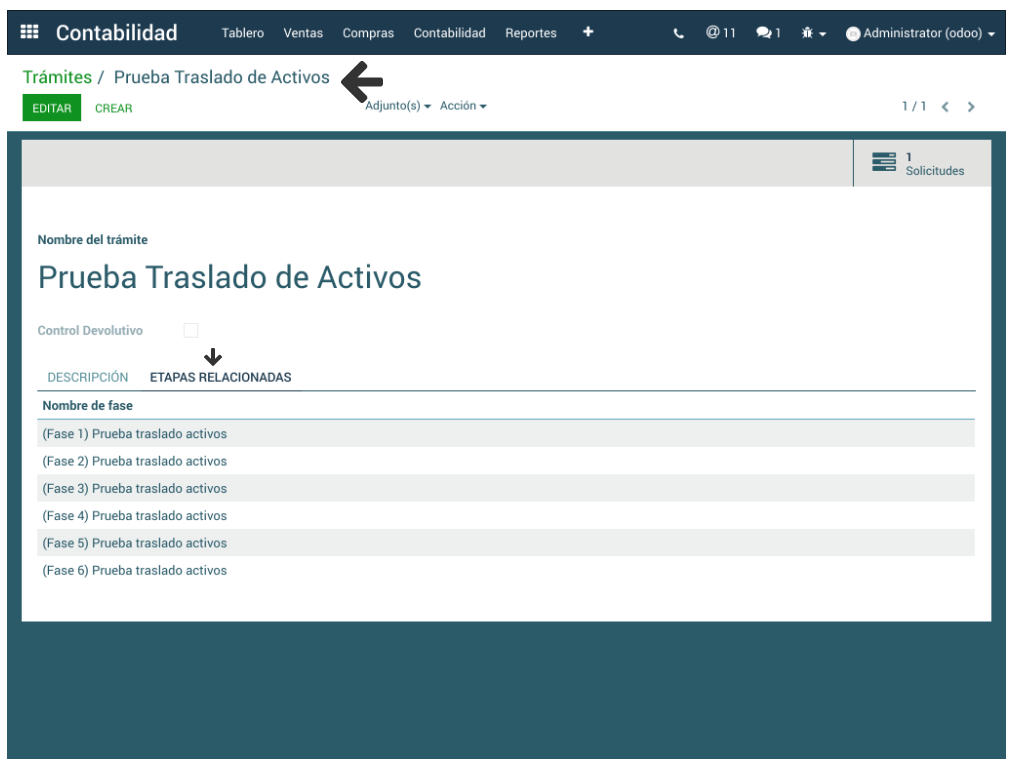Image resolution: width=1023 pixels, height=767 pixels.
Task: Click the Crear button
Action: tap(113, 108)
